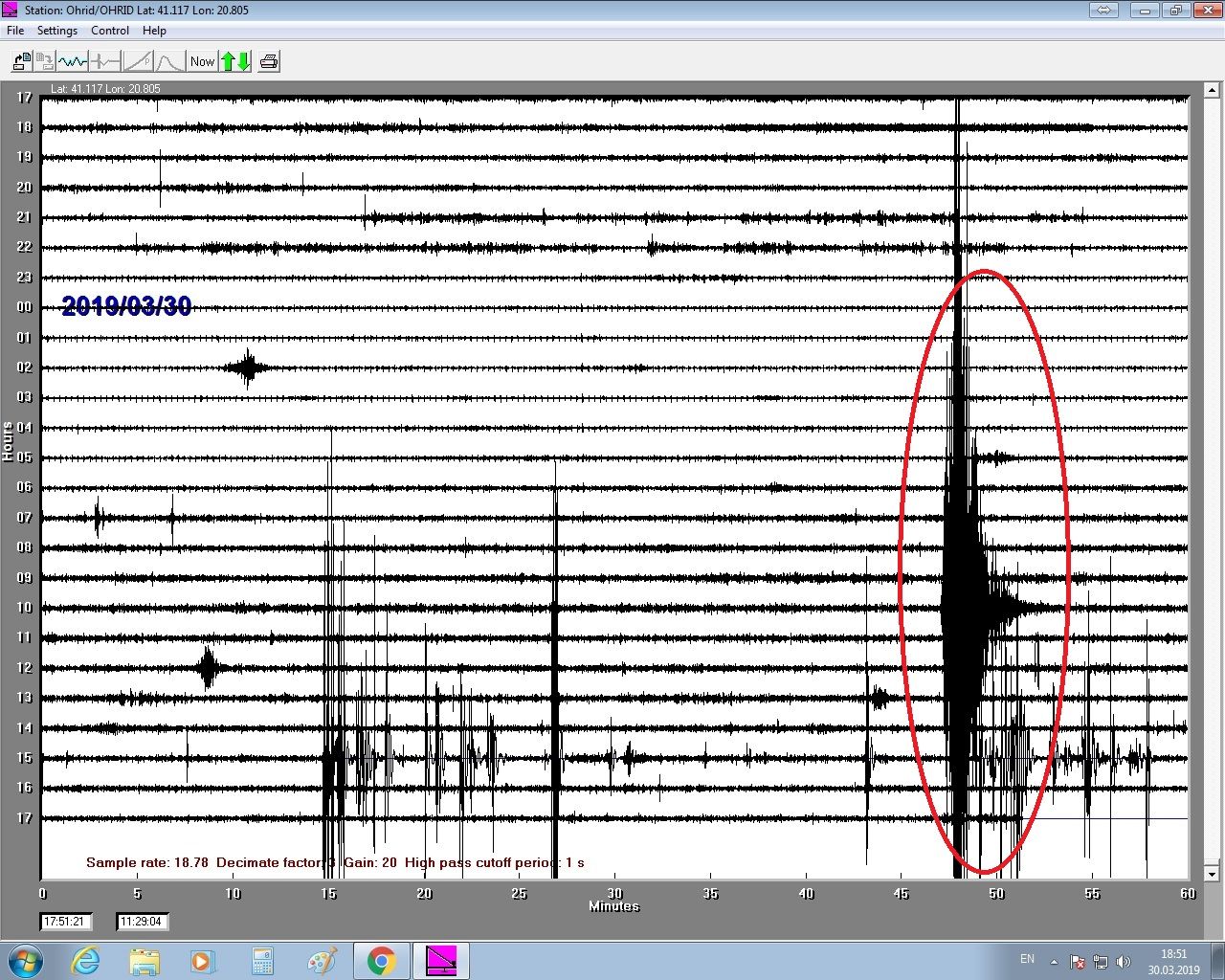Open the Control menu
Viewport: 1225px width, 980px height.
pyautogui.click(x=109, y=30)
